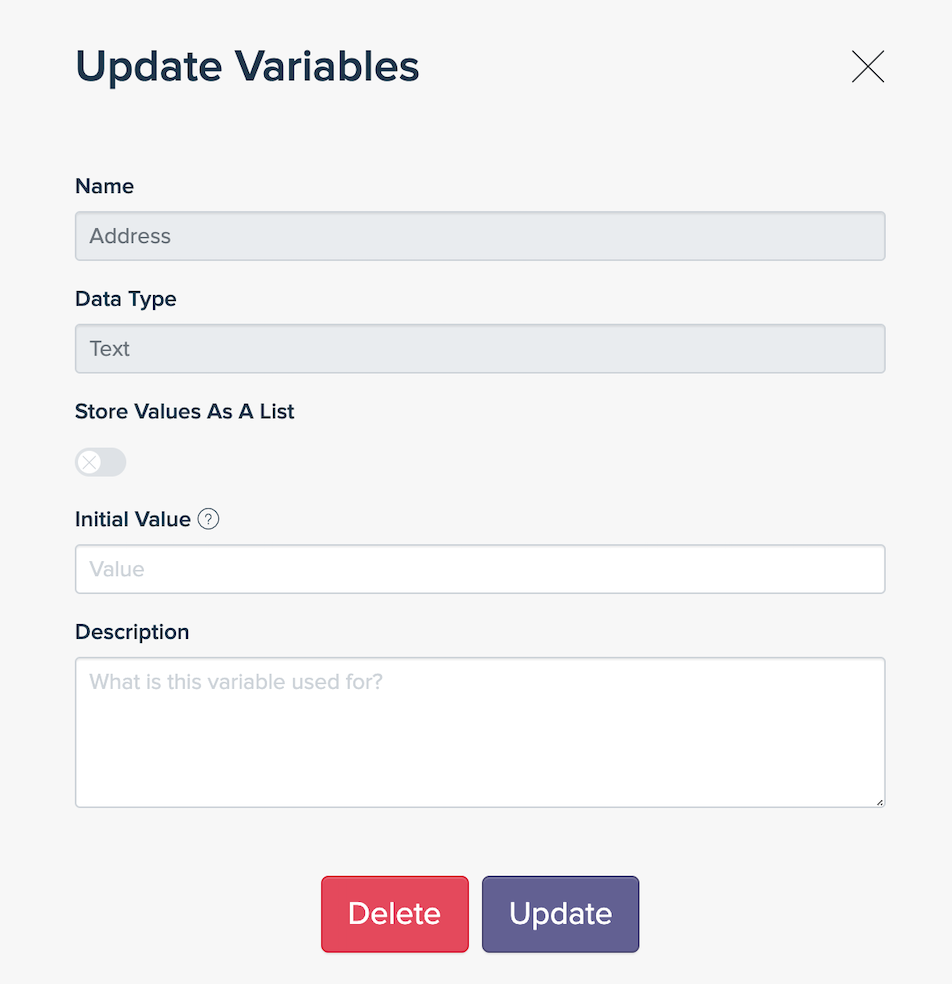Image resolution: width=952 pixels, height=984 pixels.
Task: Click the Initial Value help question mark
Action: (x=208, y=519)
